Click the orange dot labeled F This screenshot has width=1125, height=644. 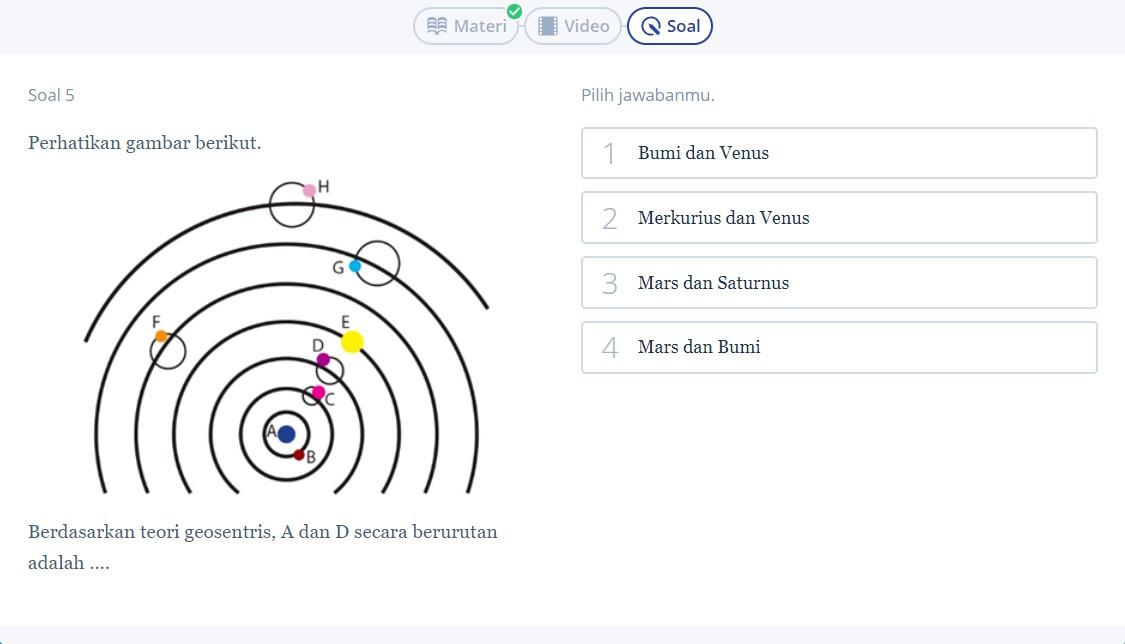coord(161,336)
